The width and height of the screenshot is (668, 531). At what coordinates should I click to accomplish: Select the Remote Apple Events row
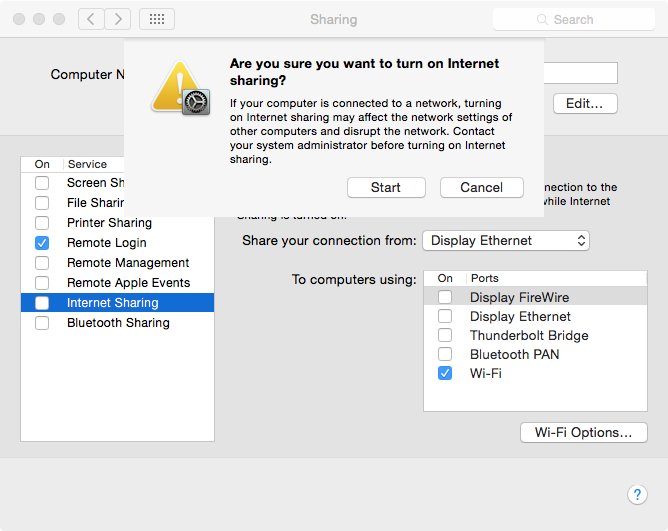118,283
